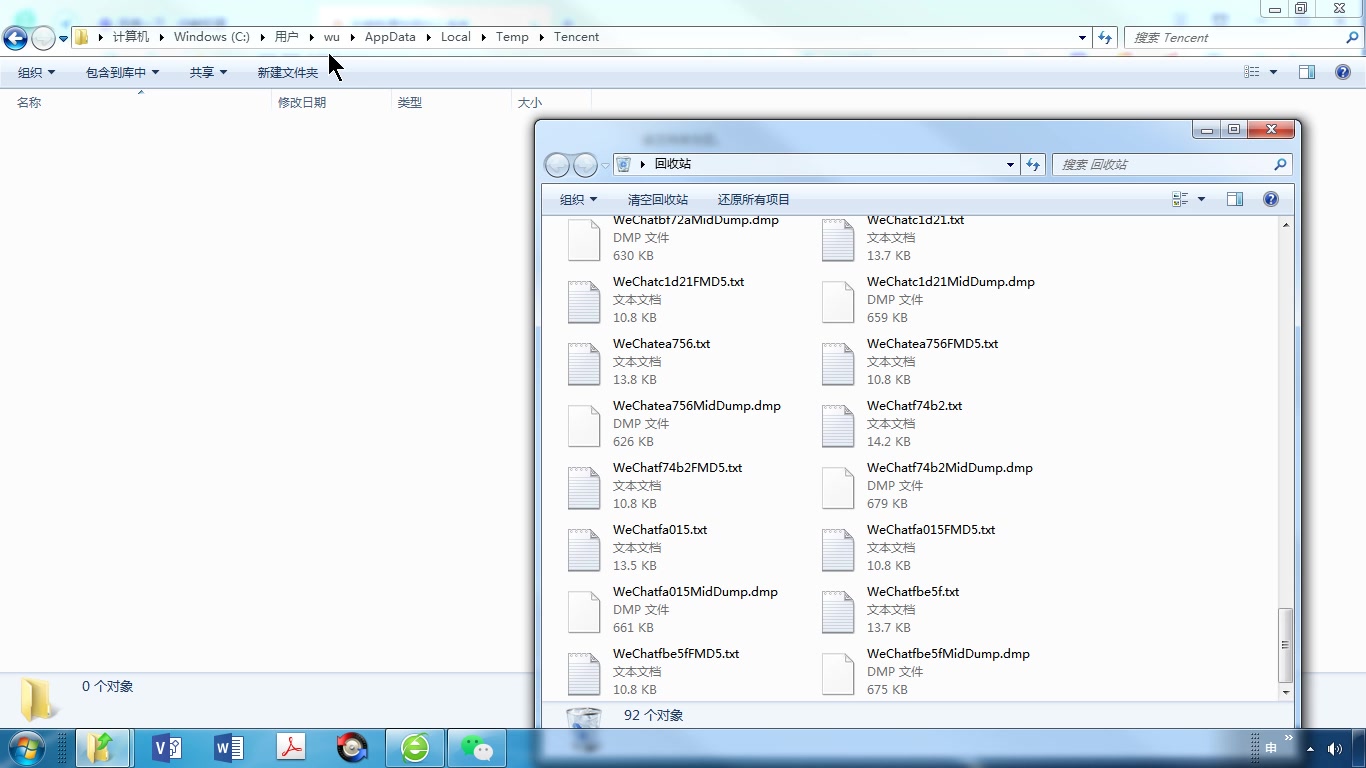Open Adobe Acrobat from the taskbar
The width and height of the screenshot is (1366, 768).
(x=291, y=747)
